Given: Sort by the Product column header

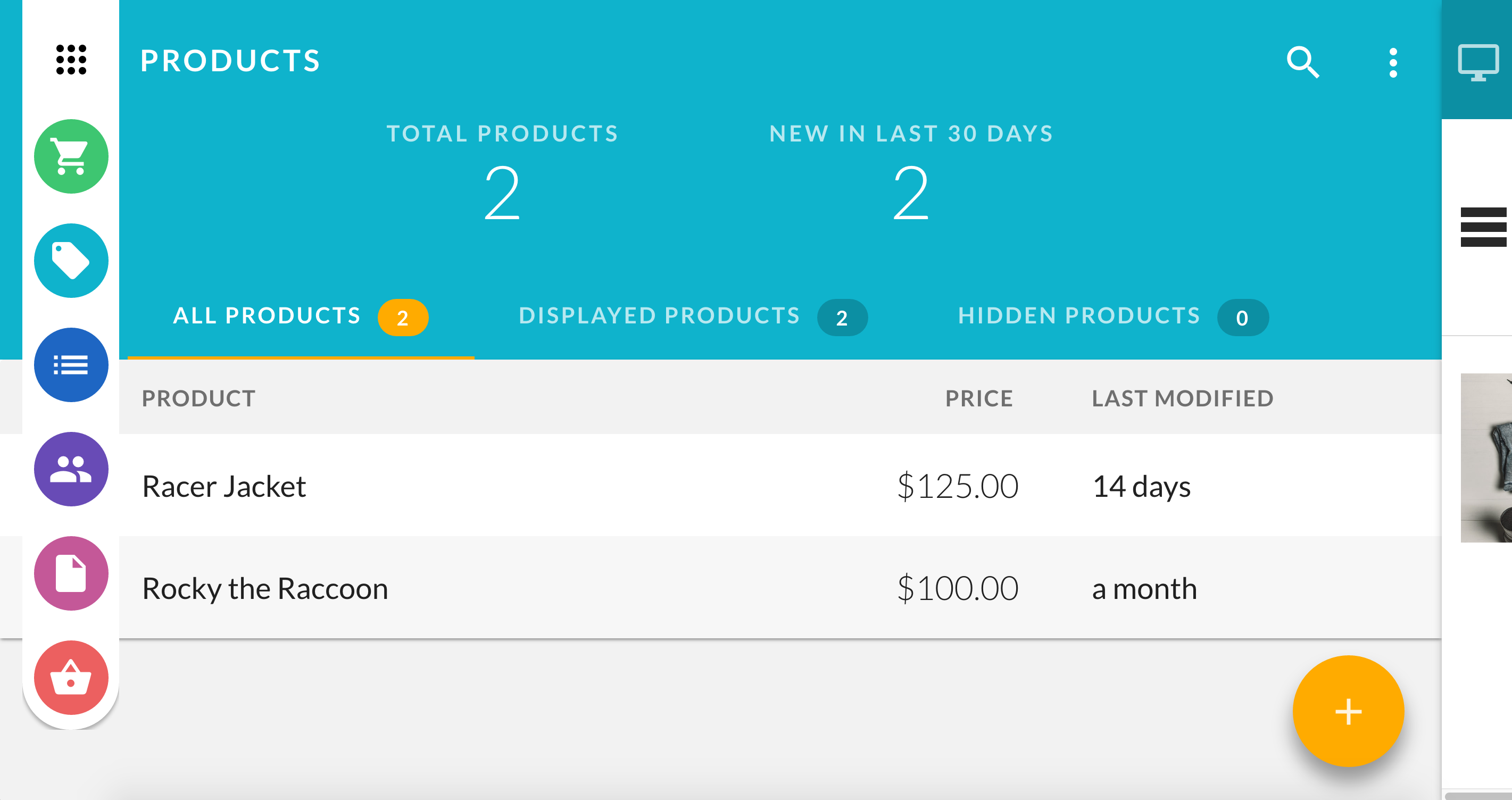Looking at the screenshot, I should point(198,398).
